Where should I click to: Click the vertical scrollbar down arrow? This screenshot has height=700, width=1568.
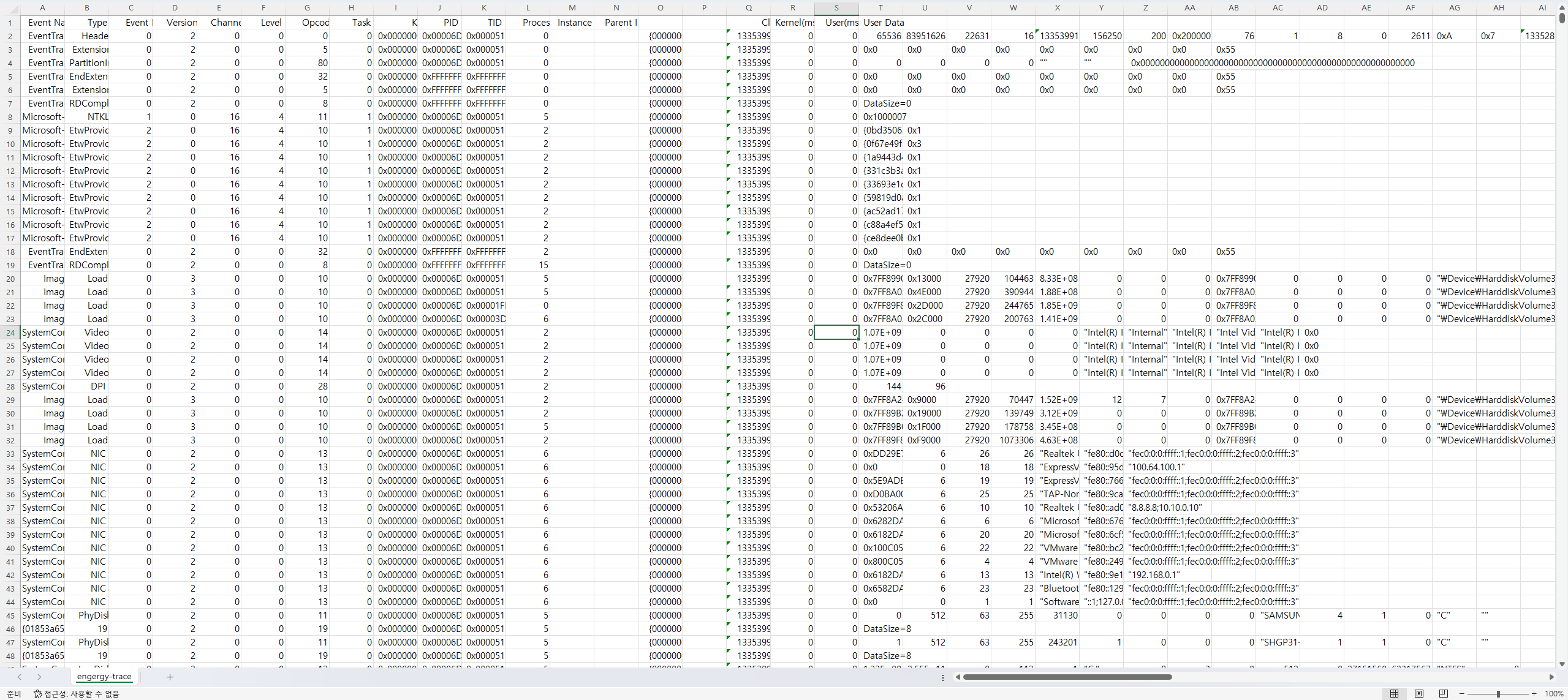(1561, 665)
